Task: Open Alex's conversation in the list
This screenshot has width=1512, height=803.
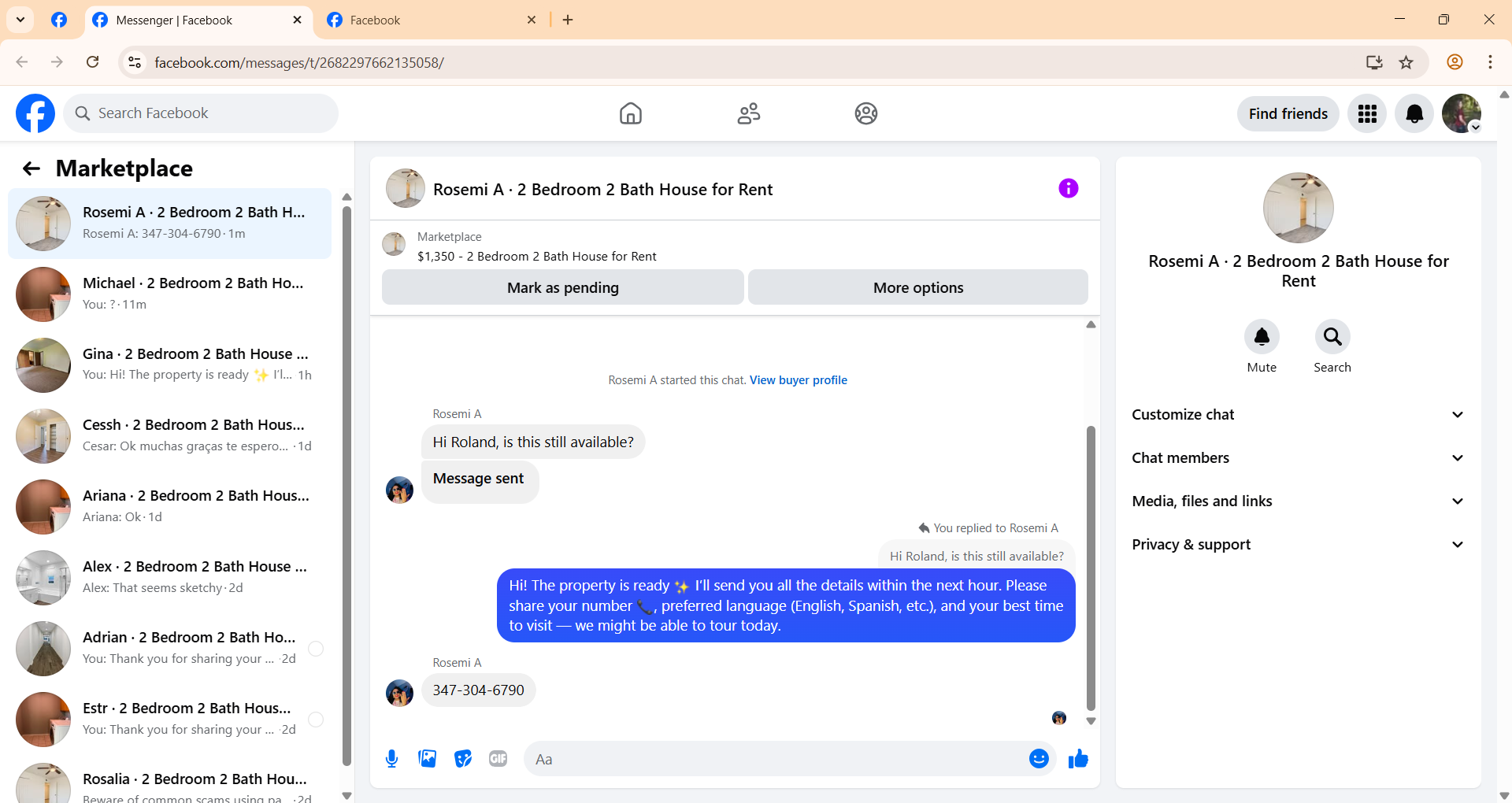Action: click(x=169, y=578)
